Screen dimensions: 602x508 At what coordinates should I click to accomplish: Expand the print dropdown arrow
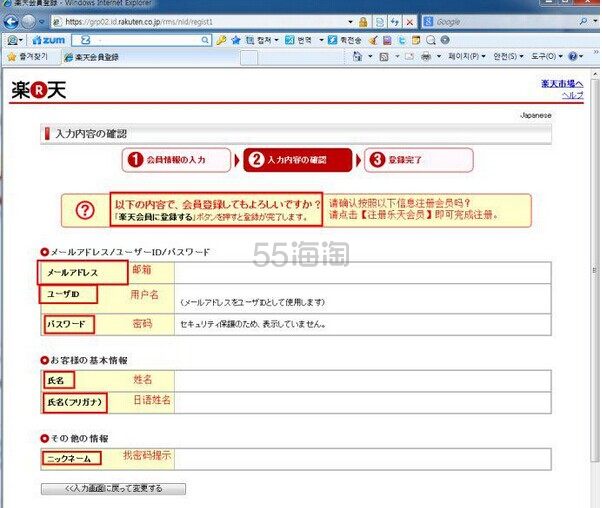click(x=439, y=57)
